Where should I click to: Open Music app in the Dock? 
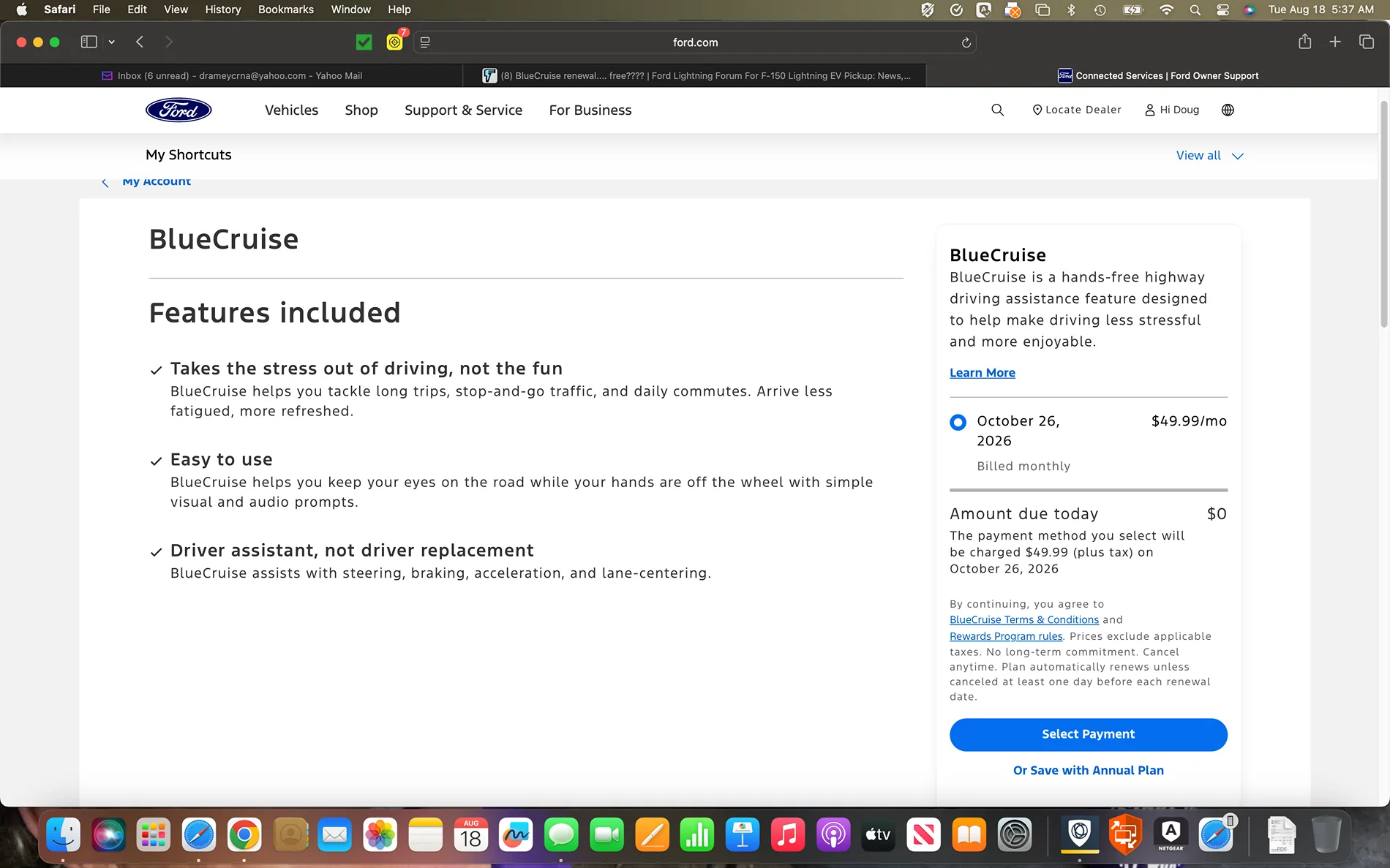(x=788, y=834)
